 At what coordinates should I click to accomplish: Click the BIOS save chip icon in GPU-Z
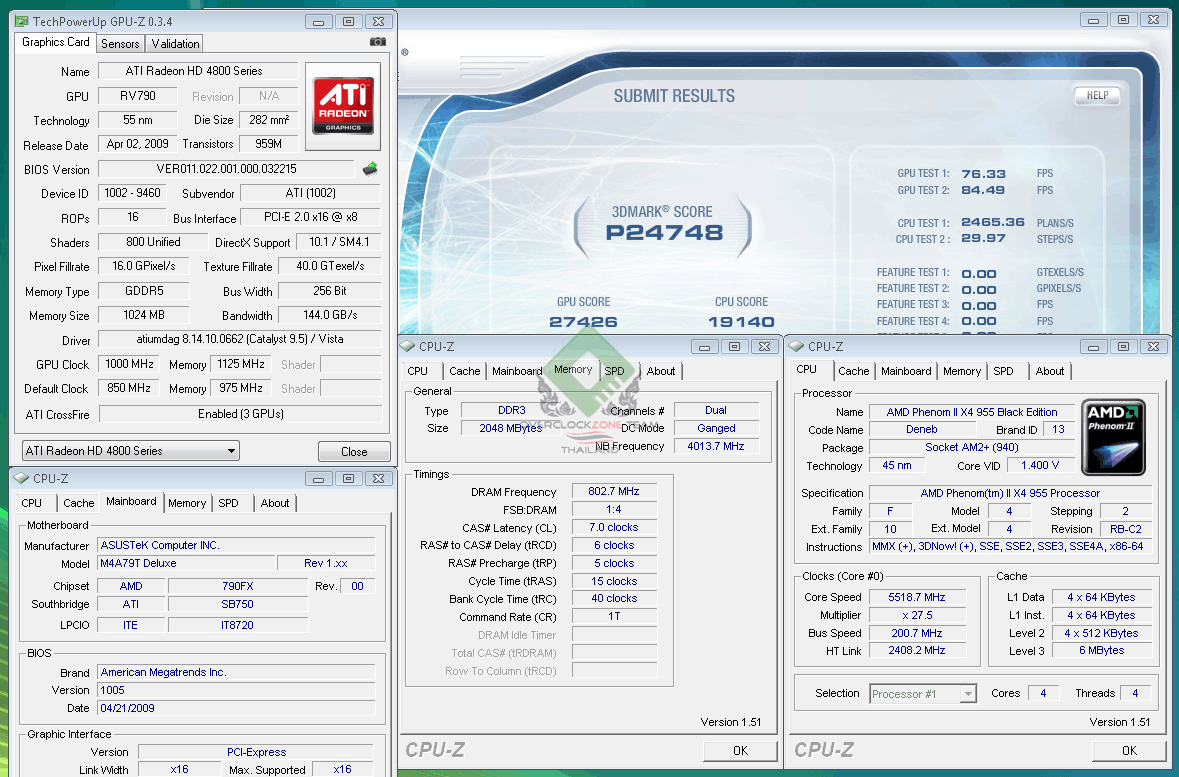(x=370, y=168)
